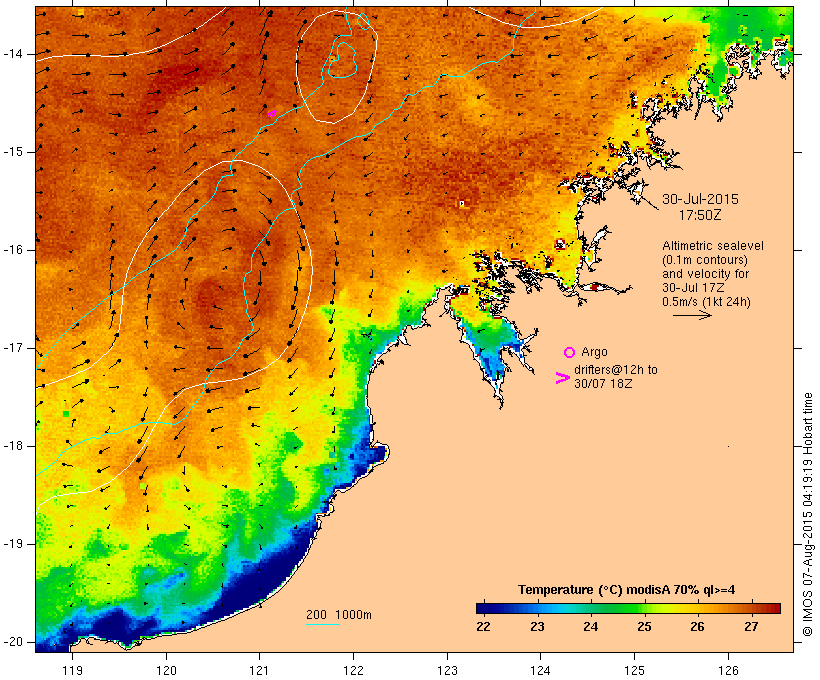
Task: Click the 124 longitude axis label
Action: pyautogui.click(x=540, y=670)
